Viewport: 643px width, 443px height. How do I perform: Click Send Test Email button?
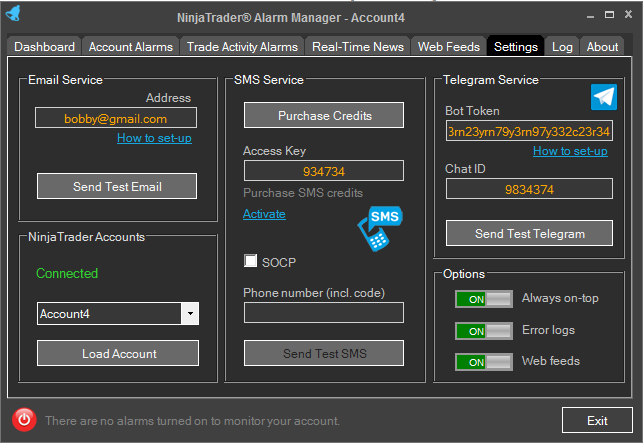click(x=117, y=186)
